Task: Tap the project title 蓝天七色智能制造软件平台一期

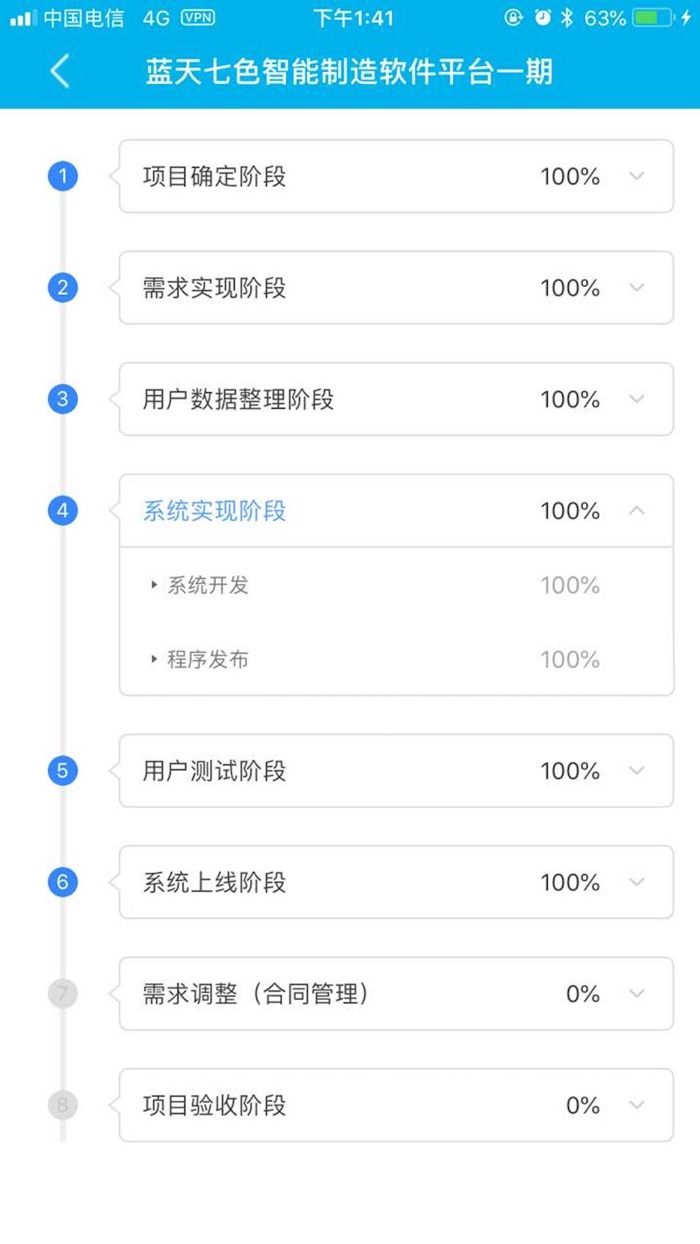Action: 350,71
